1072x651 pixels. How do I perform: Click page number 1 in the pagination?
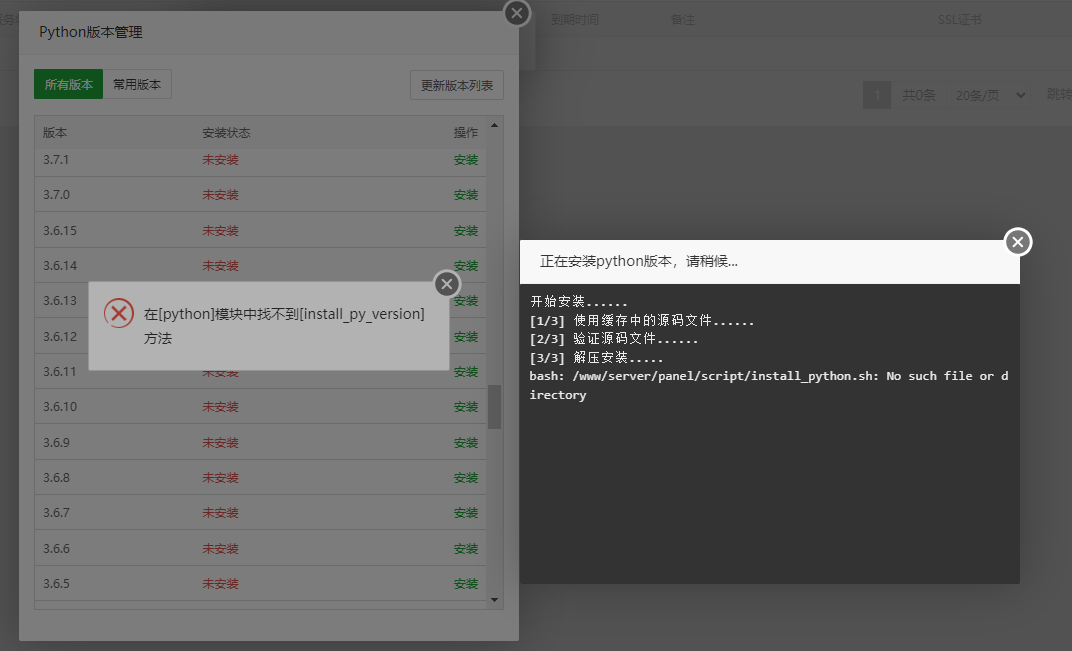click(877, 95)
